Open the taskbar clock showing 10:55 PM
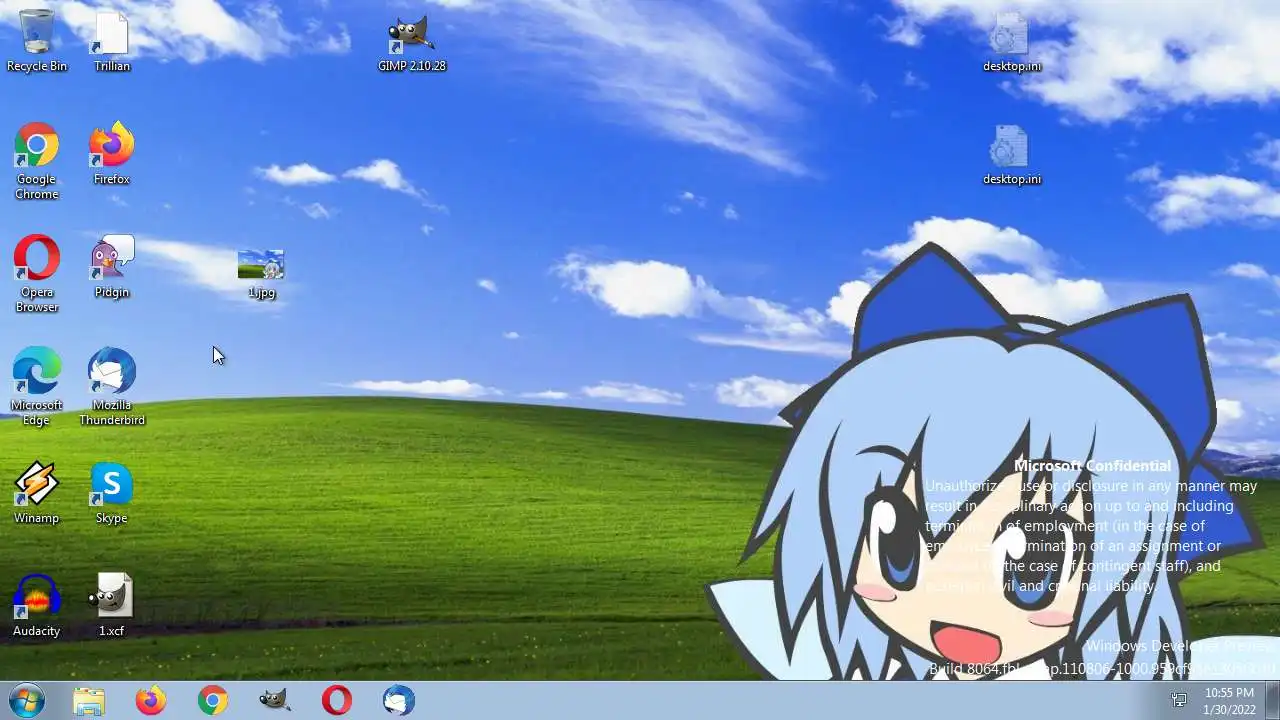Screen dimensions: 1280x720 [1229, 701]
